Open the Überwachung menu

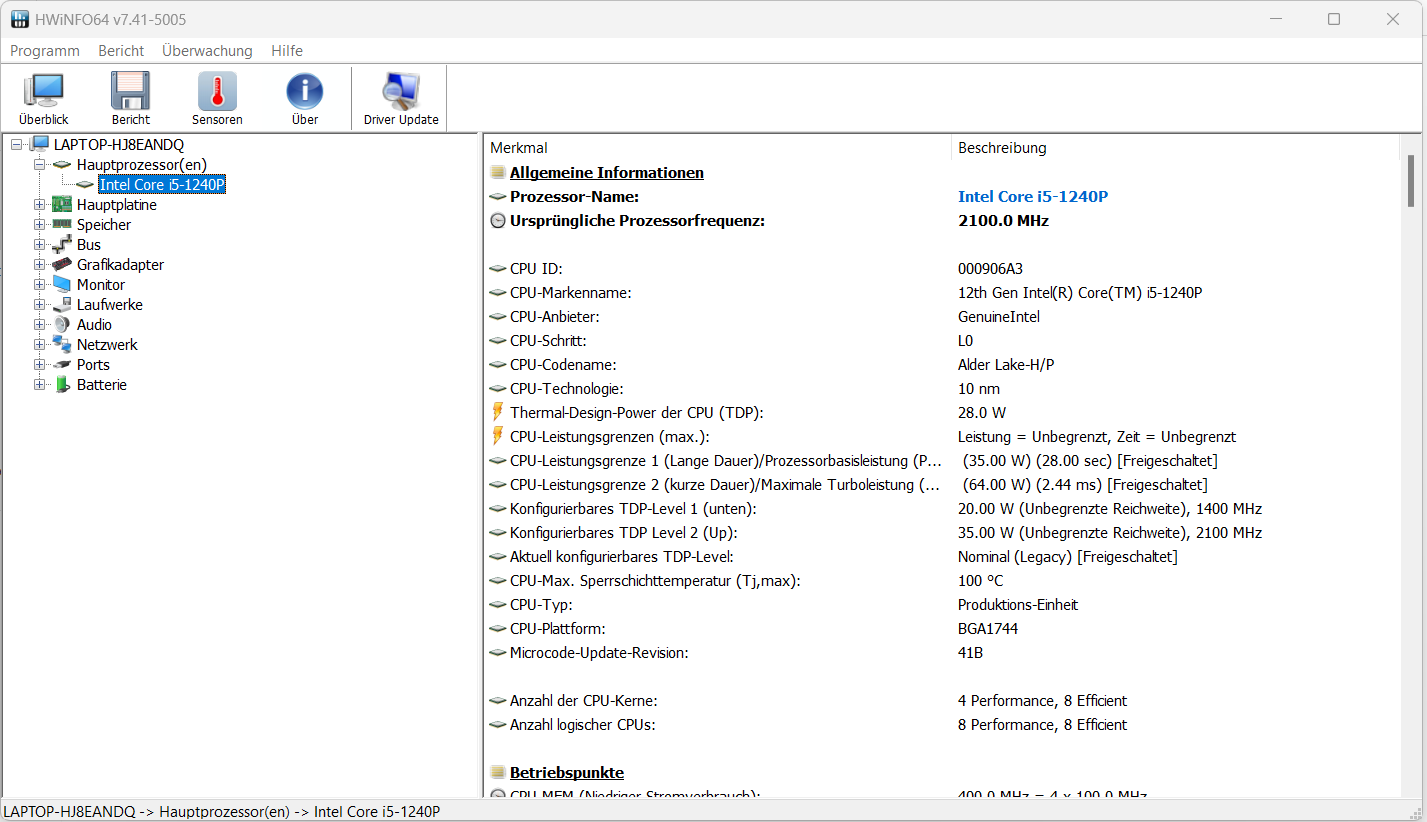pos(207,51)
